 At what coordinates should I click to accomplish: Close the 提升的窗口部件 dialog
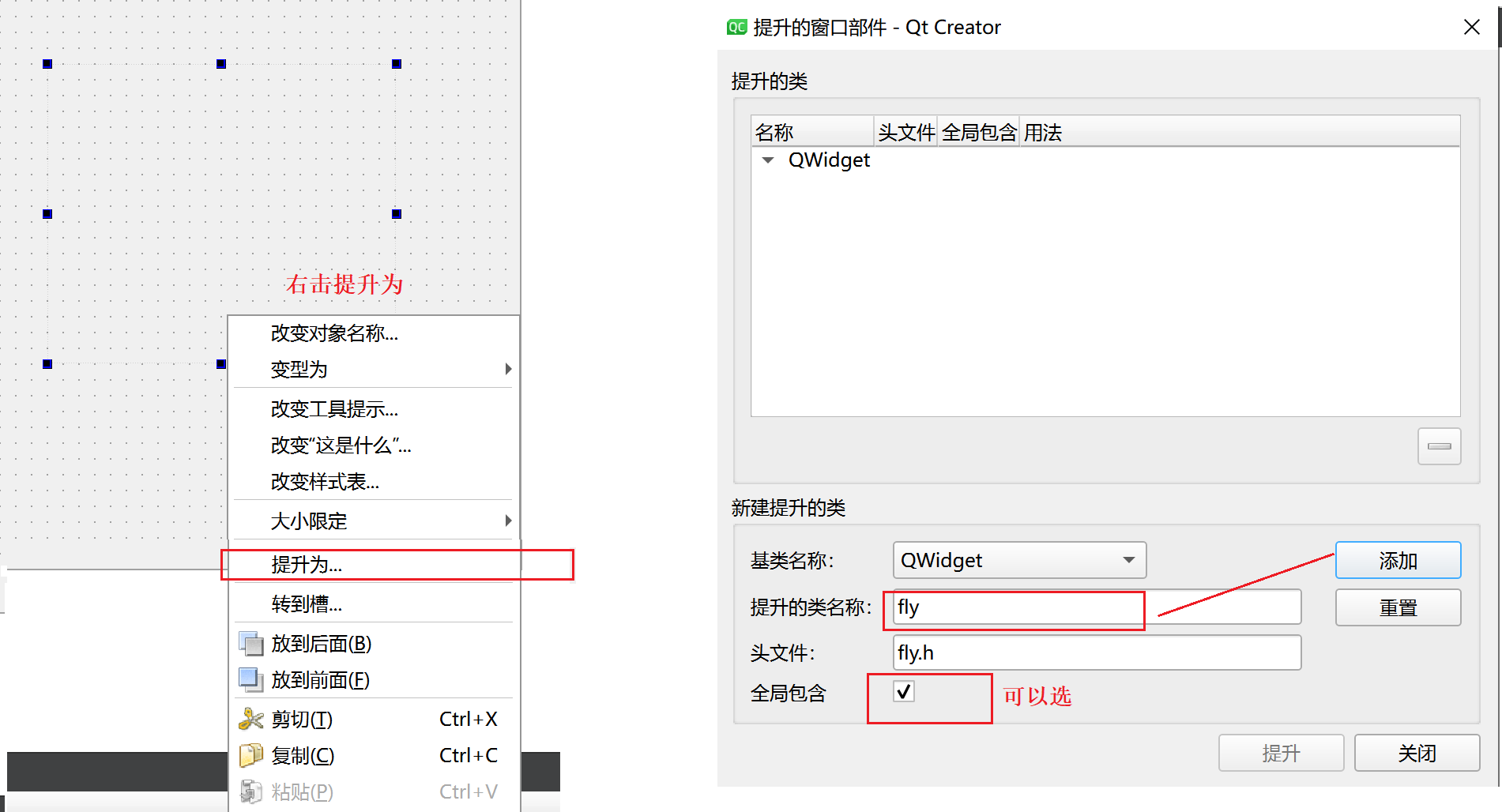pyautogui.click(x=1471, y=28)
